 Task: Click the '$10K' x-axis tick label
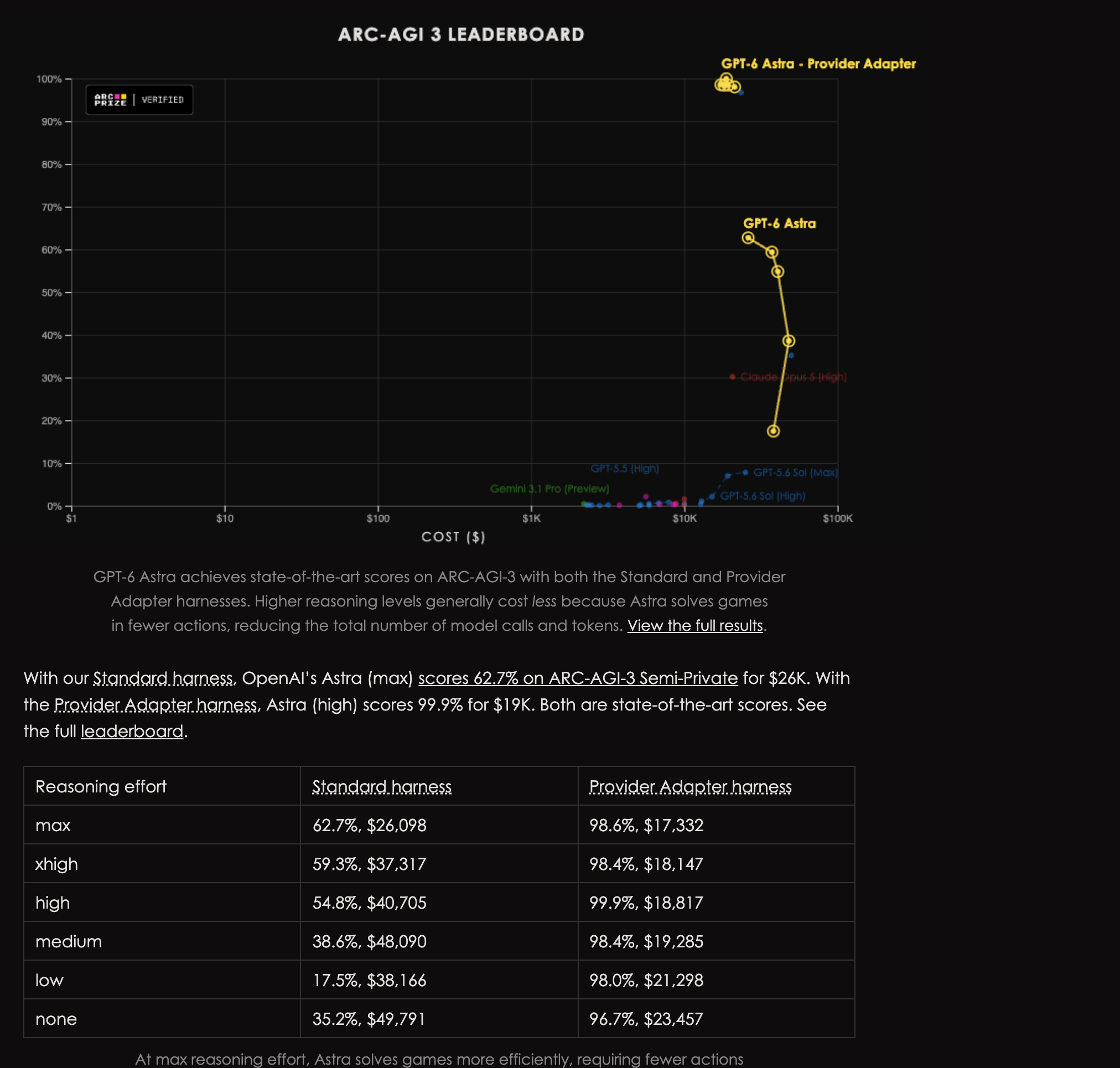(x=684, y=519)
